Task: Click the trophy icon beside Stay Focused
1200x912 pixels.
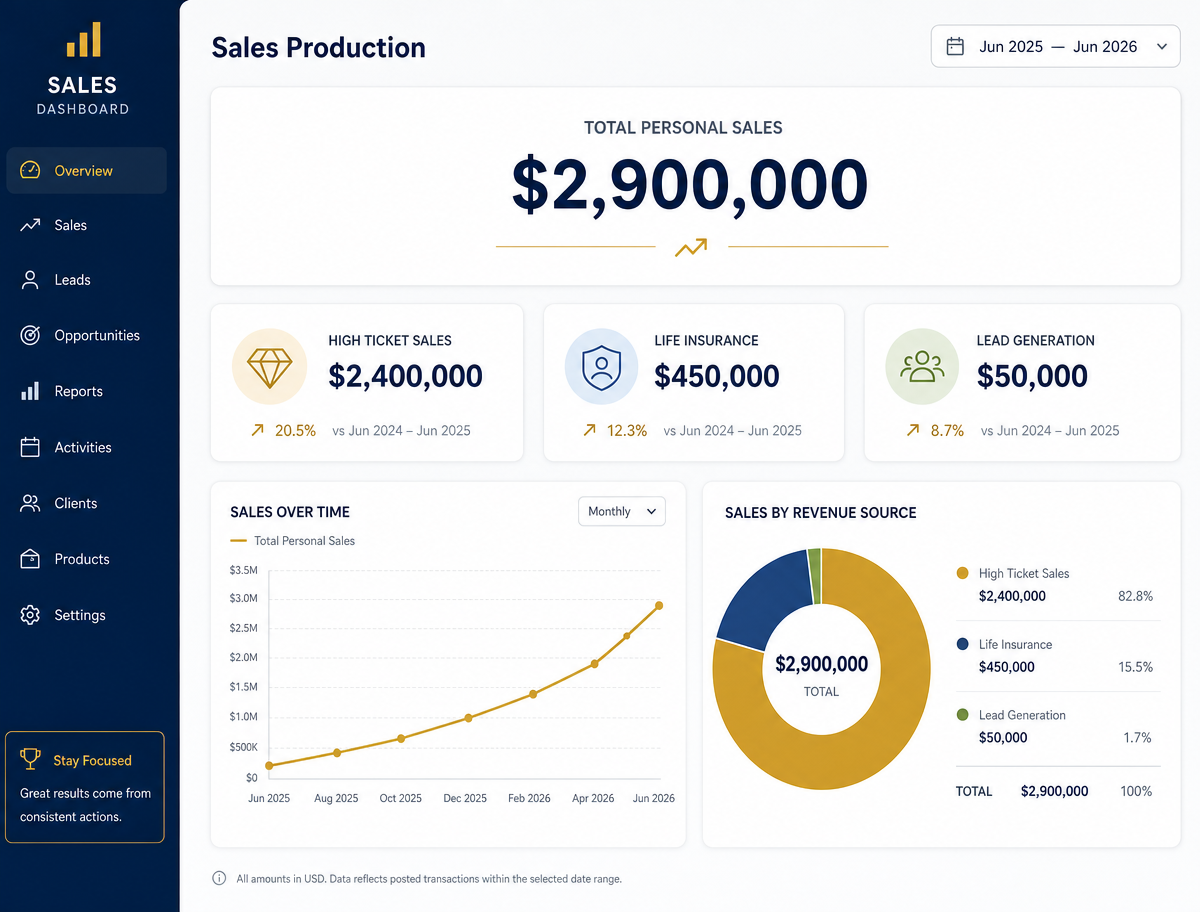Action: point(30,759)
